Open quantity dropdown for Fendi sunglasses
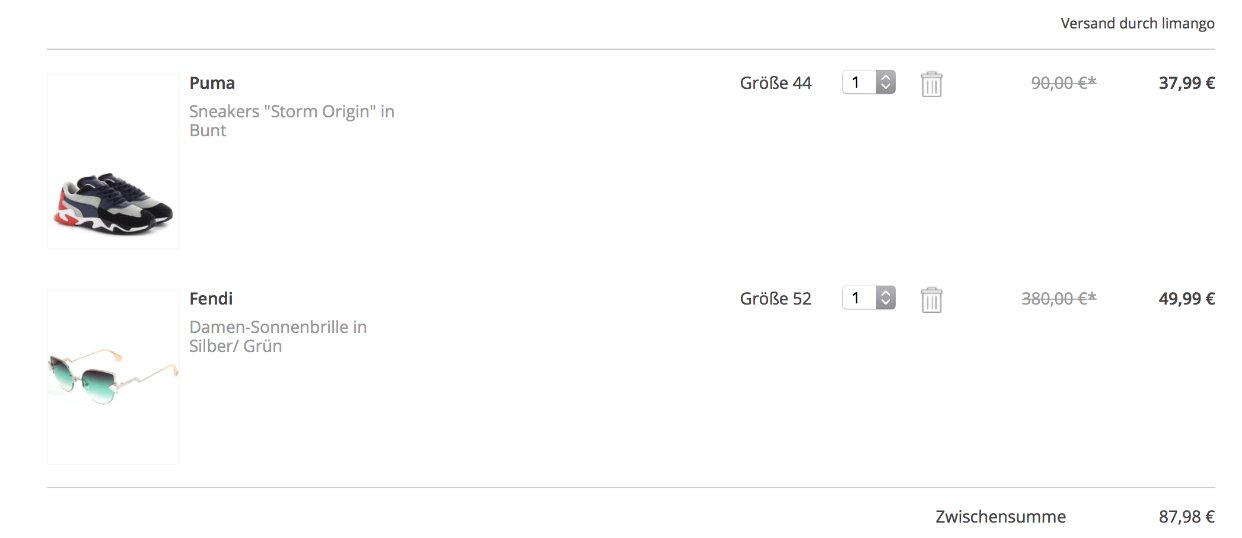This screenshot has height=538, width=1242. coord(868,298)
